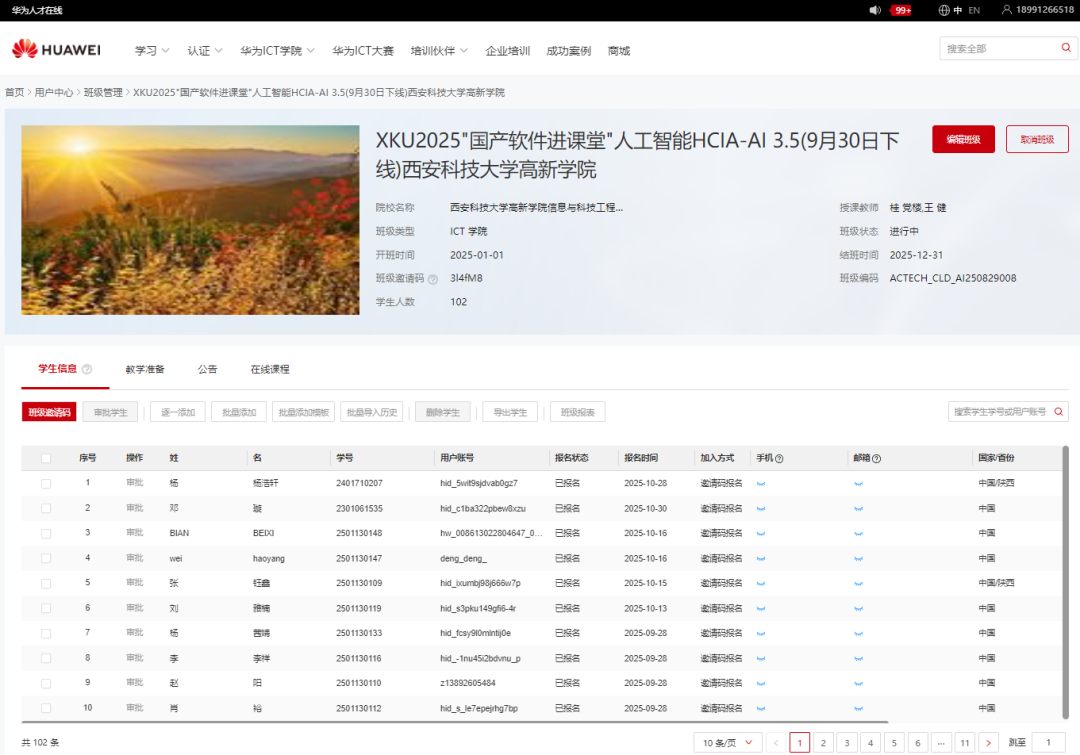Click the pagination ellipsis to jump pages
Screen dimensions: 1080x755
point(941,743)
